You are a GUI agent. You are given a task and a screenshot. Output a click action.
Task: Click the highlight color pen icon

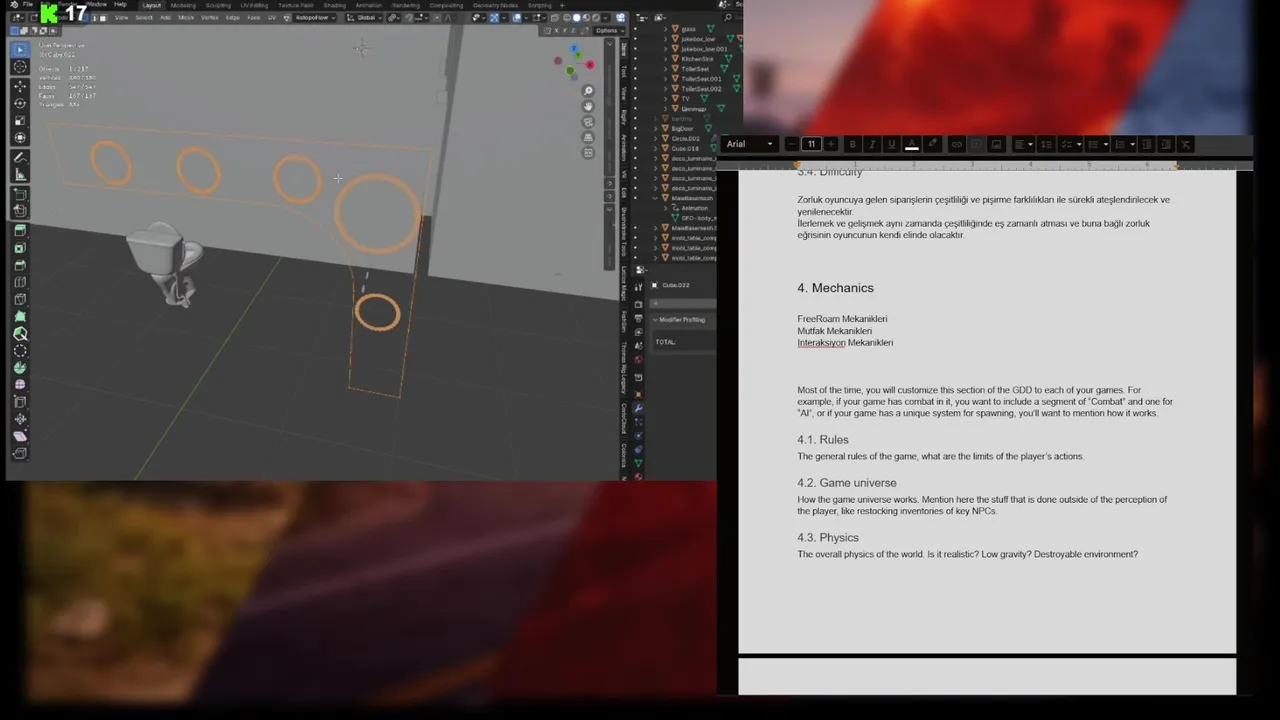coord(932,144)
